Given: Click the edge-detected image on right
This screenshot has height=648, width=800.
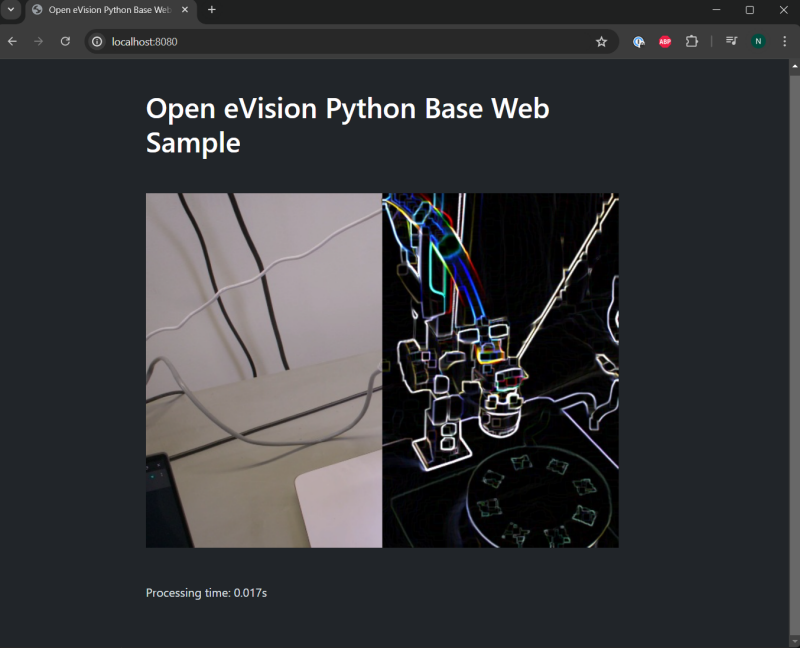Looking at the screenshot, I should click(500, 370).
